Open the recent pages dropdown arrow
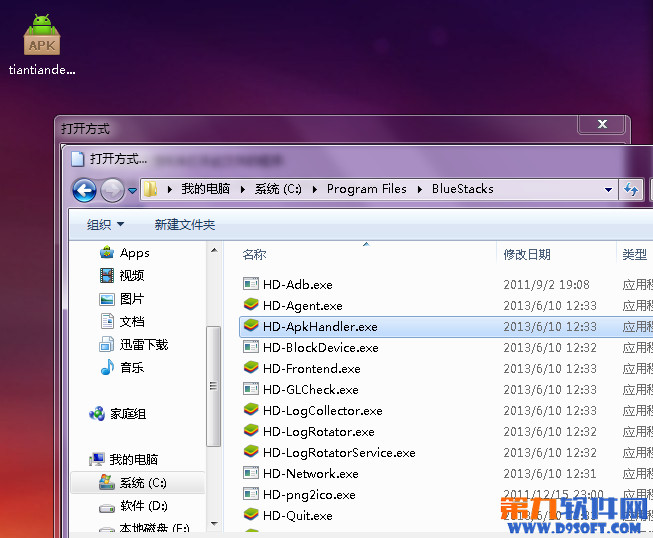The height and width of the screenshot is (538, 653). point(132,191)
